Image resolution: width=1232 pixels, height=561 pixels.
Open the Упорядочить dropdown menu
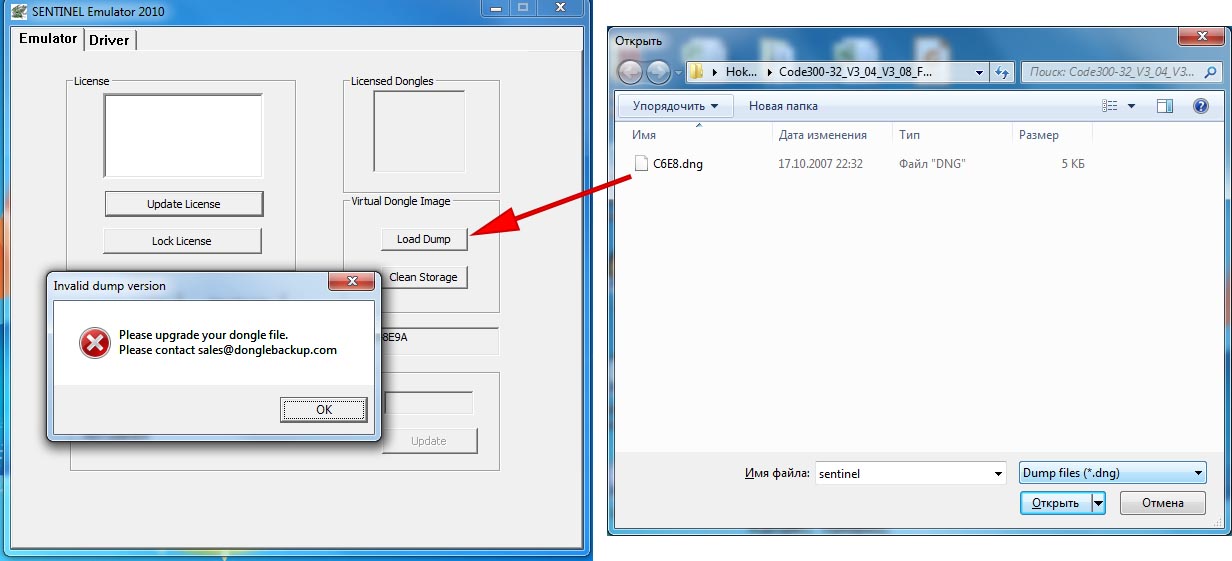[675, 105]
